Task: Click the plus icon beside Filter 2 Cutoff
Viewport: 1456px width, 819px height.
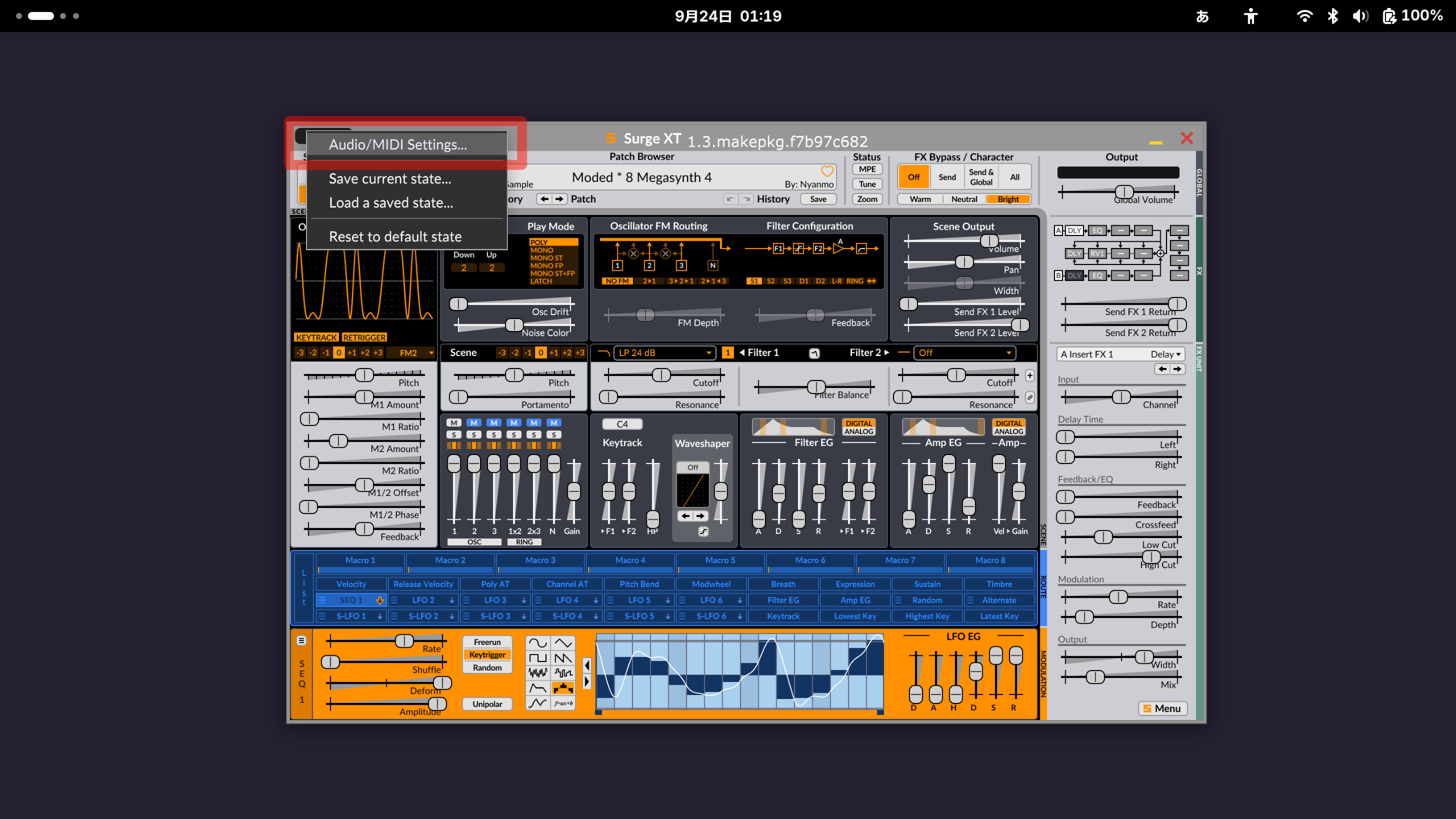Action: tap(1029, 375)
